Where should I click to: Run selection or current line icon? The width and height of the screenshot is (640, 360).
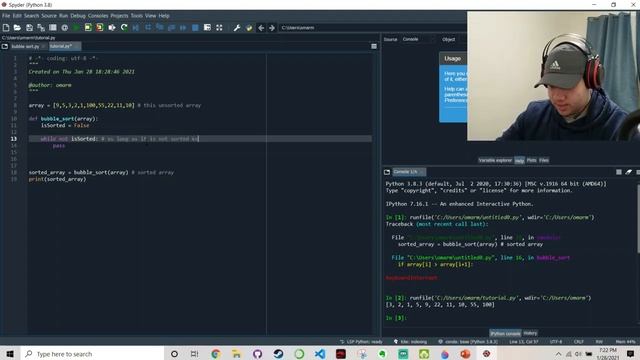(x=112, y=27)
